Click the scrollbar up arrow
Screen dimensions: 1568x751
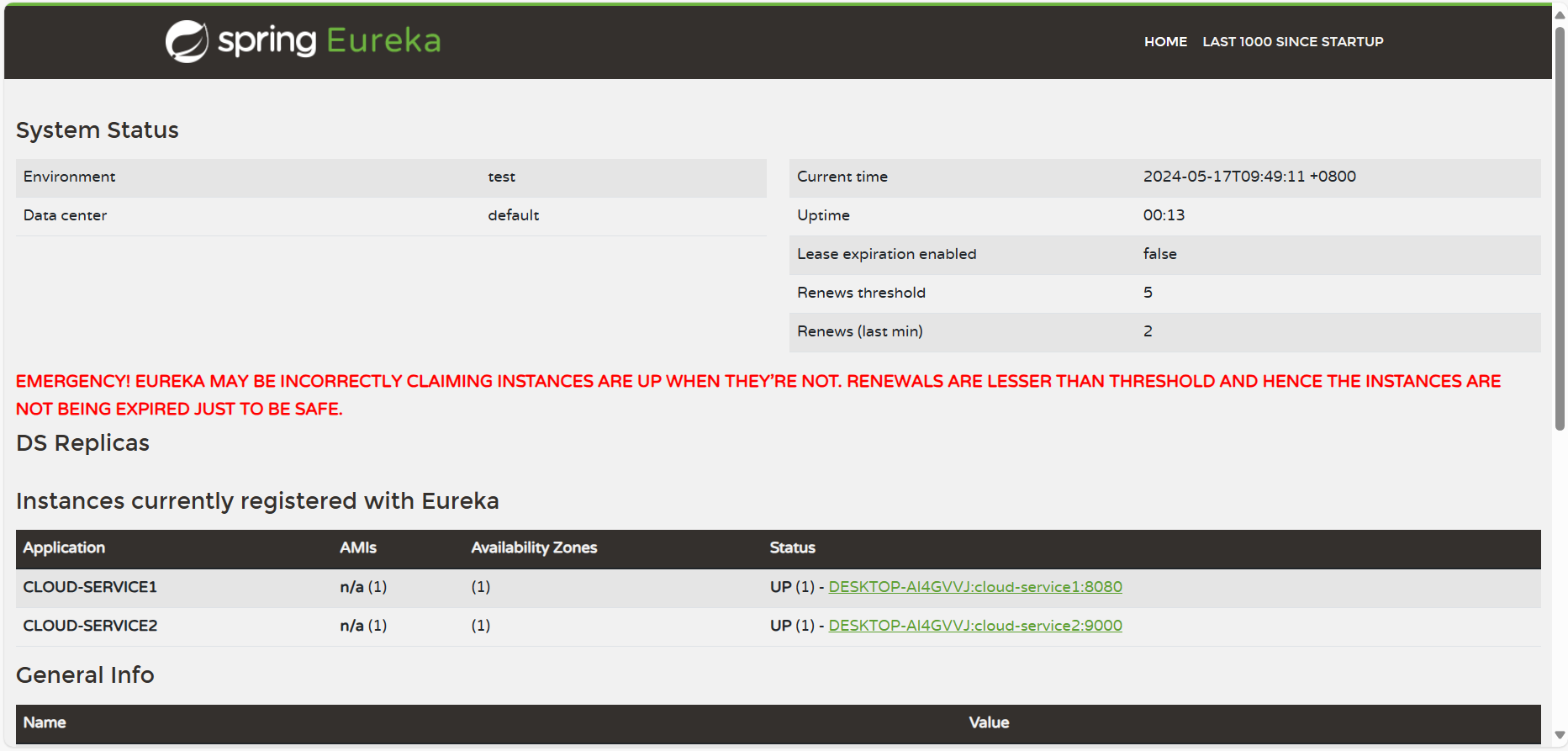pos(1560,14)
